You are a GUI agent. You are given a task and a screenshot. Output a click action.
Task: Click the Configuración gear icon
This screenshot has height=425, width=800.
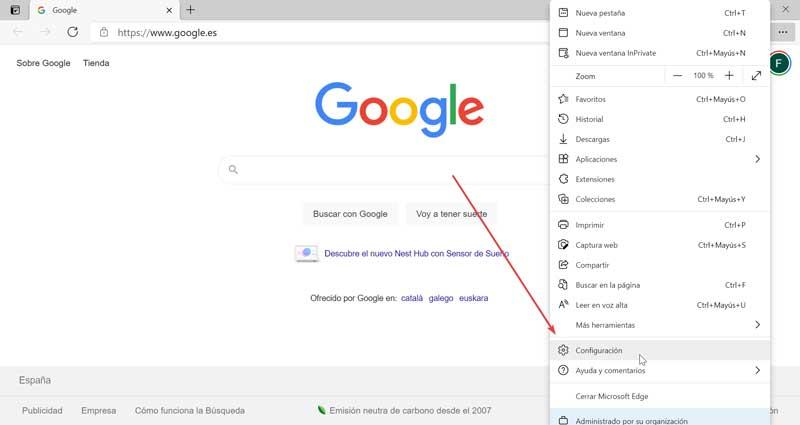(x=563, y=350)
